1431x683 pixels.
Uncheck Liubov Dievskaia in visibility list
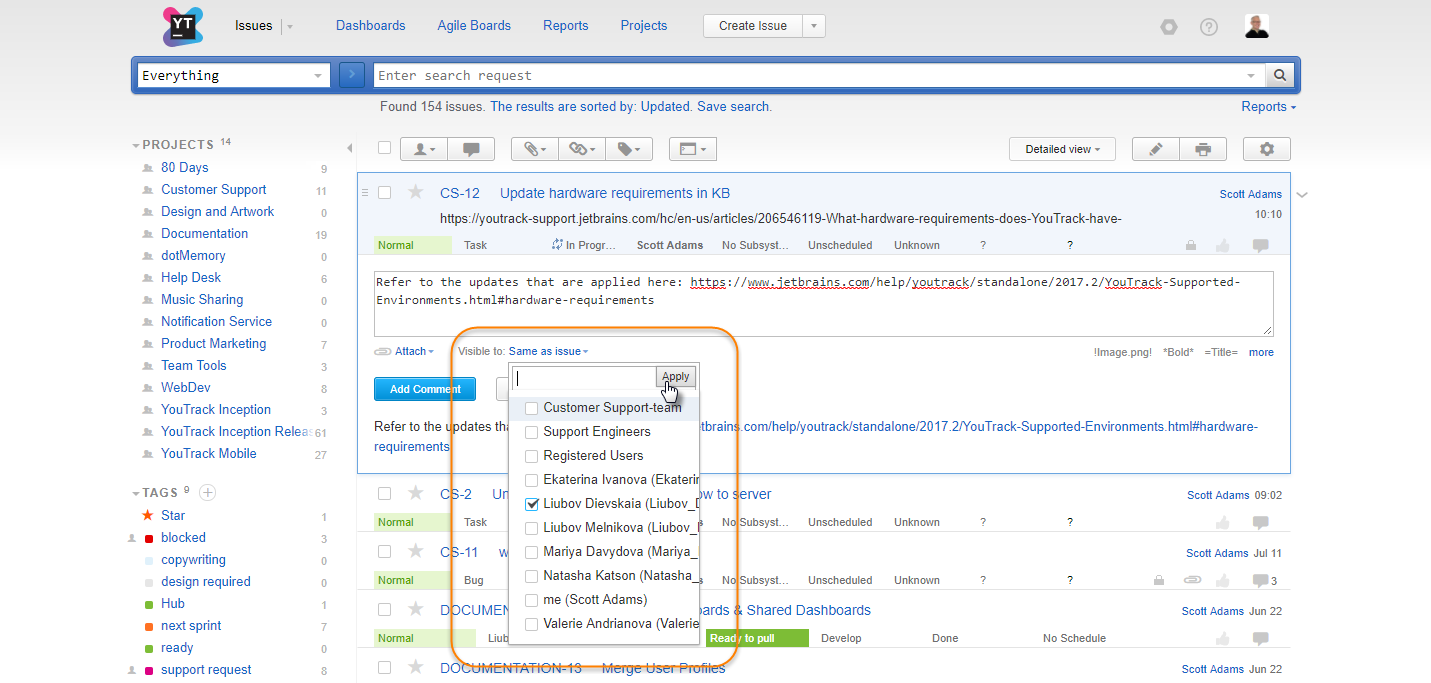[532, 504]
